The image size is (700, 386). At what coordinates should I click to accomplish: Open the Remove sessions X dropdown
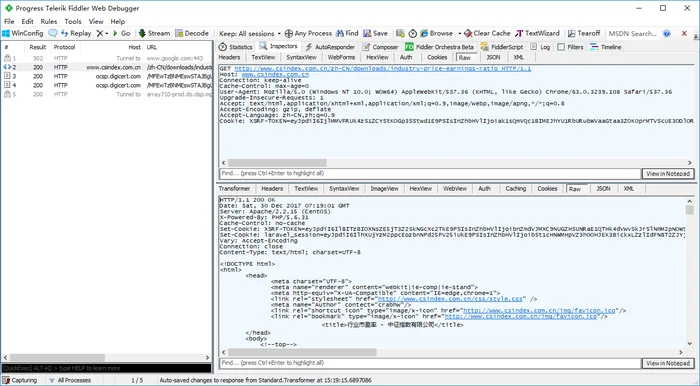[x=102, y=33]
